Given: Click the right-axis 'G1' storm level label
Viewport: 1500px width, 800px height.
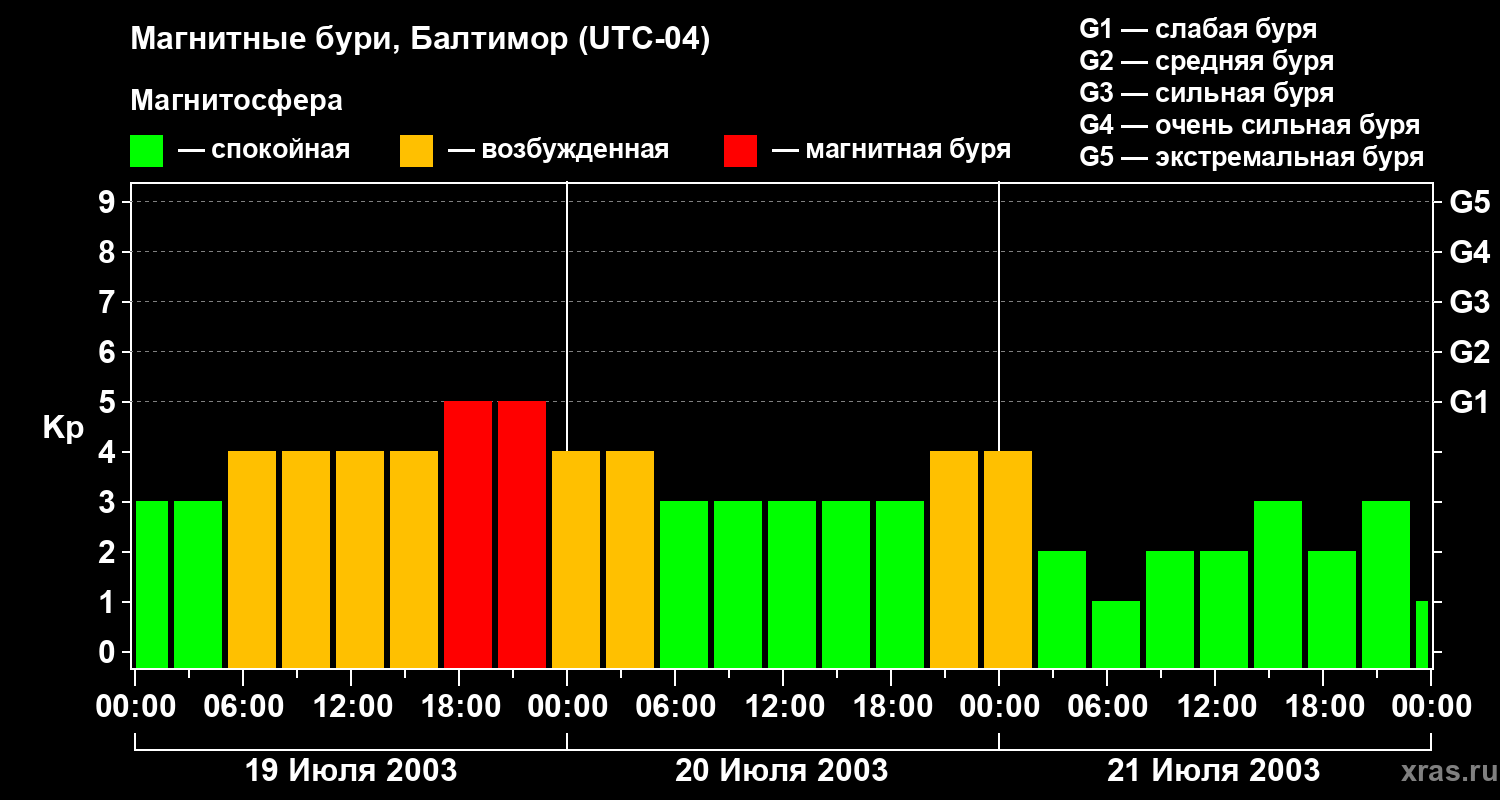Looking at the screenshot, I should click(1469, 402).
